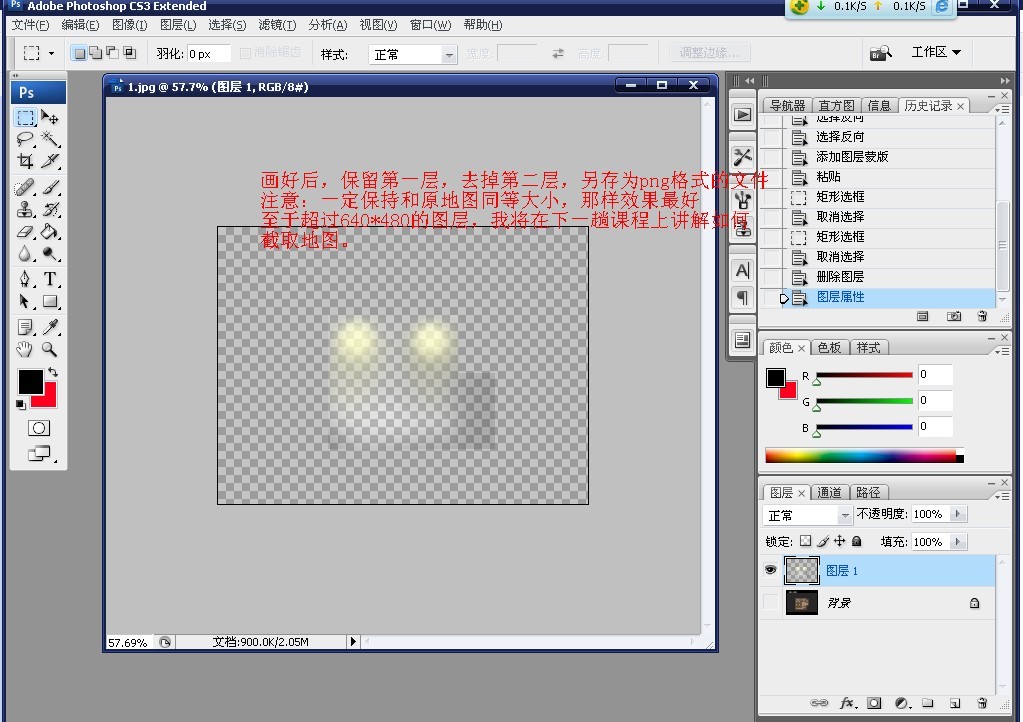The height and width of the screenshot is (722, 1023).
Task: Delete layer with Layers panel trash icon
Action: pyautogui.click(x=982, y=703)
